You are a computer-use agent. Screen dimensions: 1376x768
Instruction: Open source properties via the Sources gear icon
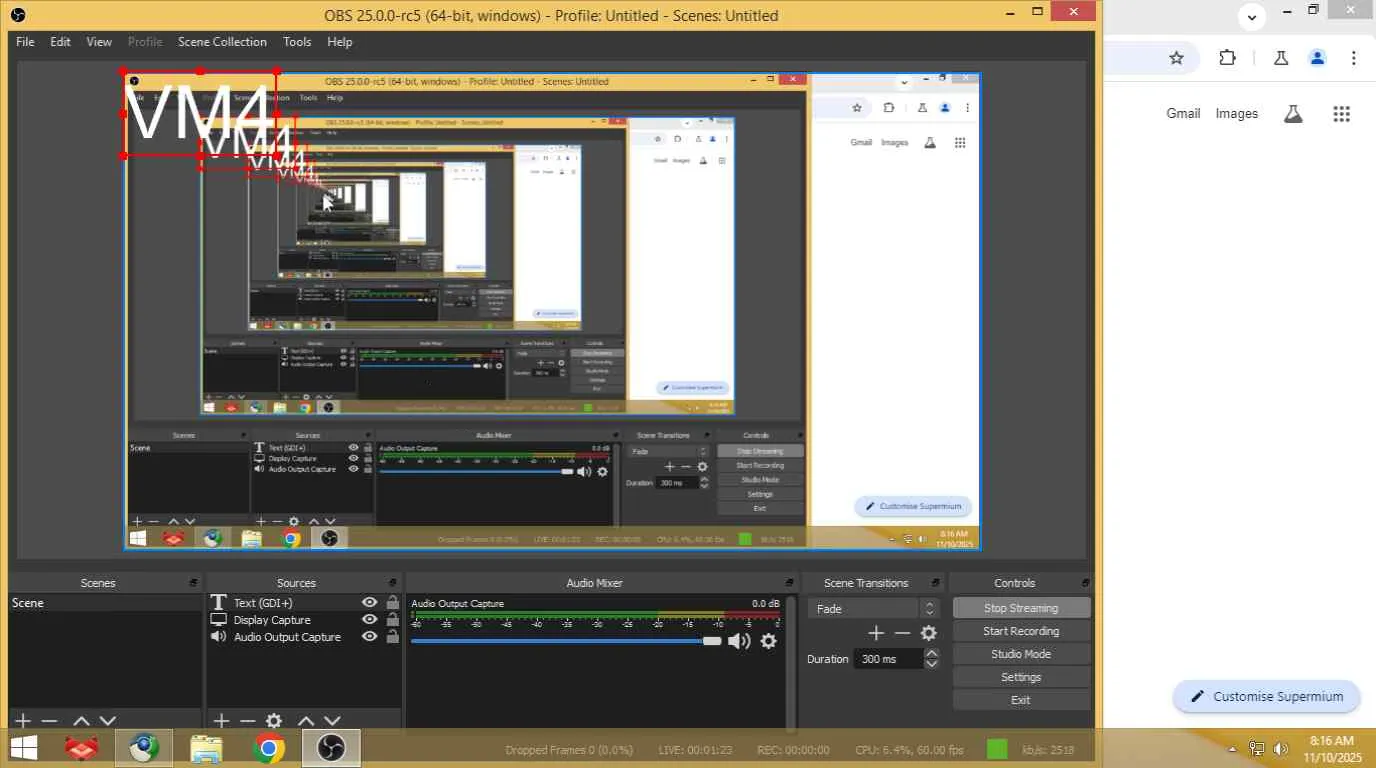[x=274, y=721]
